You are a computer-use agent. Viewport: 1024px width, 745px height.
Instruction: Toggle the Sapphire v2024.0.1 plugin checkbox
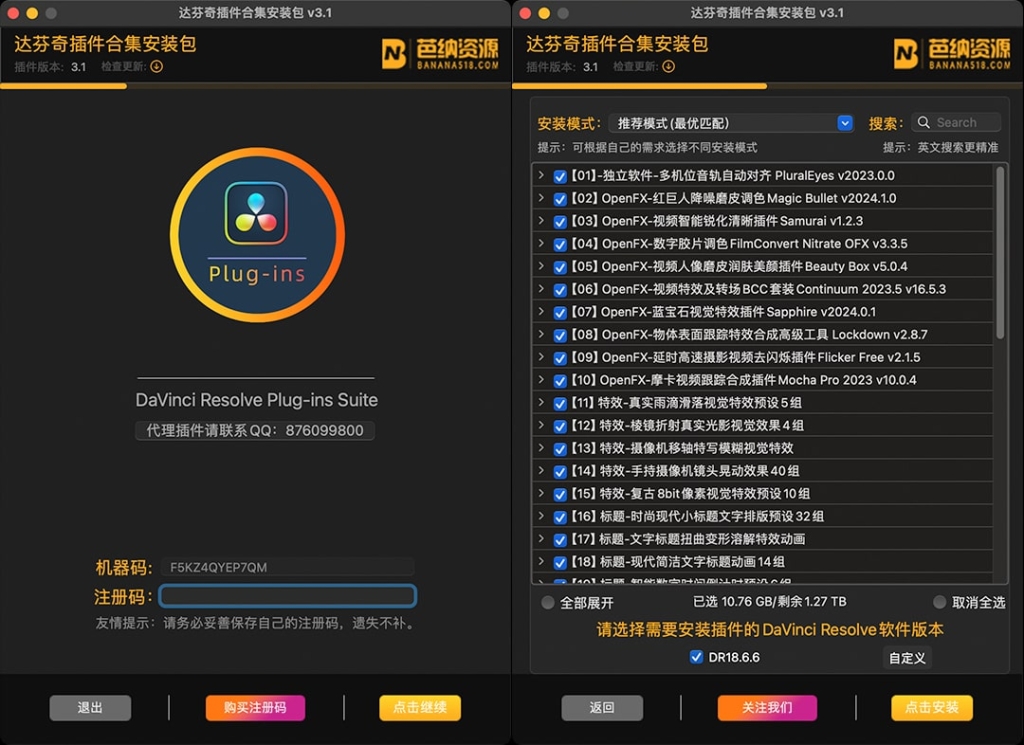560,312
